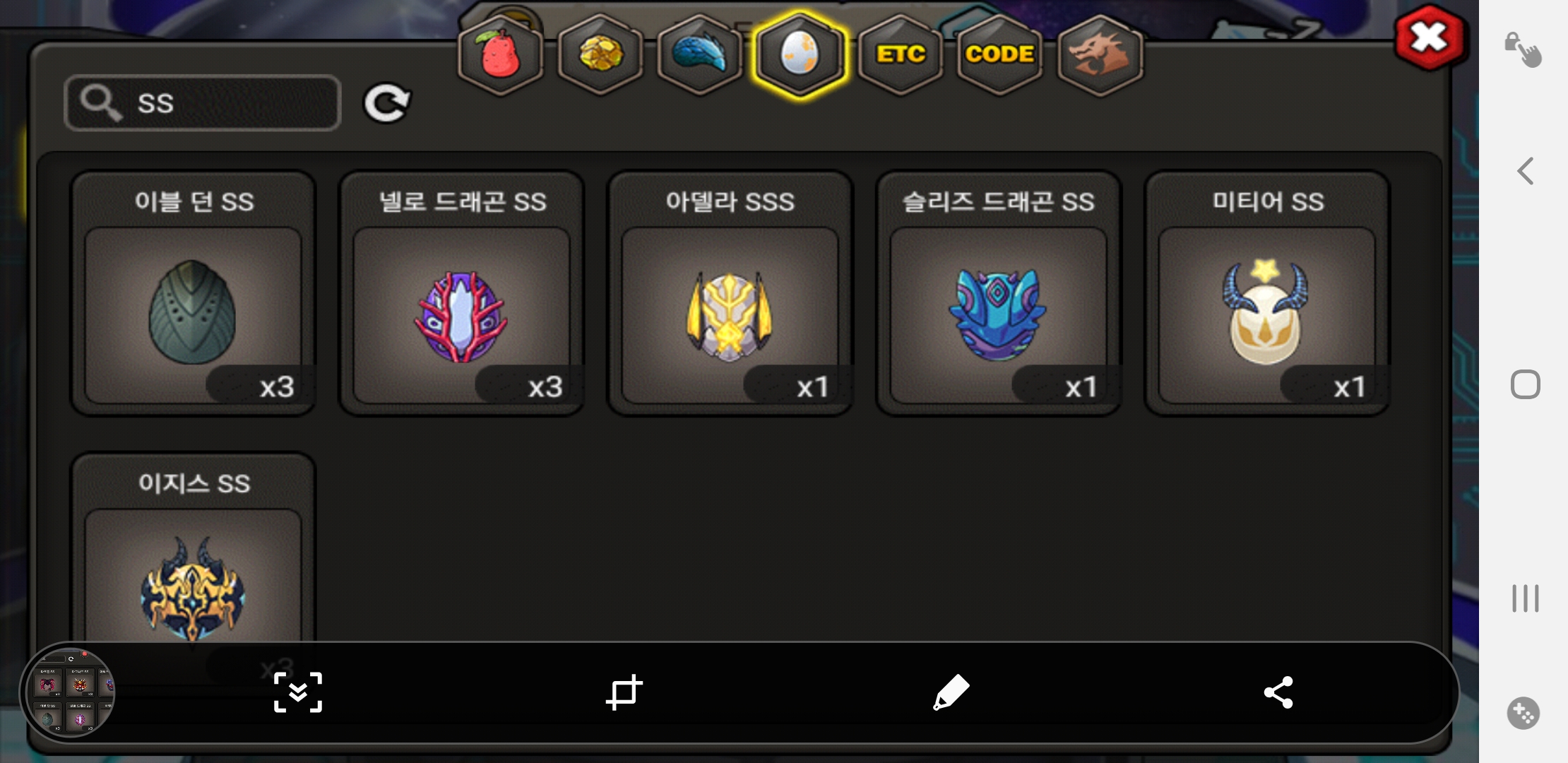The height and width of the screenshot is (763, 1568).
Task: Share the screenshot via share icon
Action: [1278, 692]
